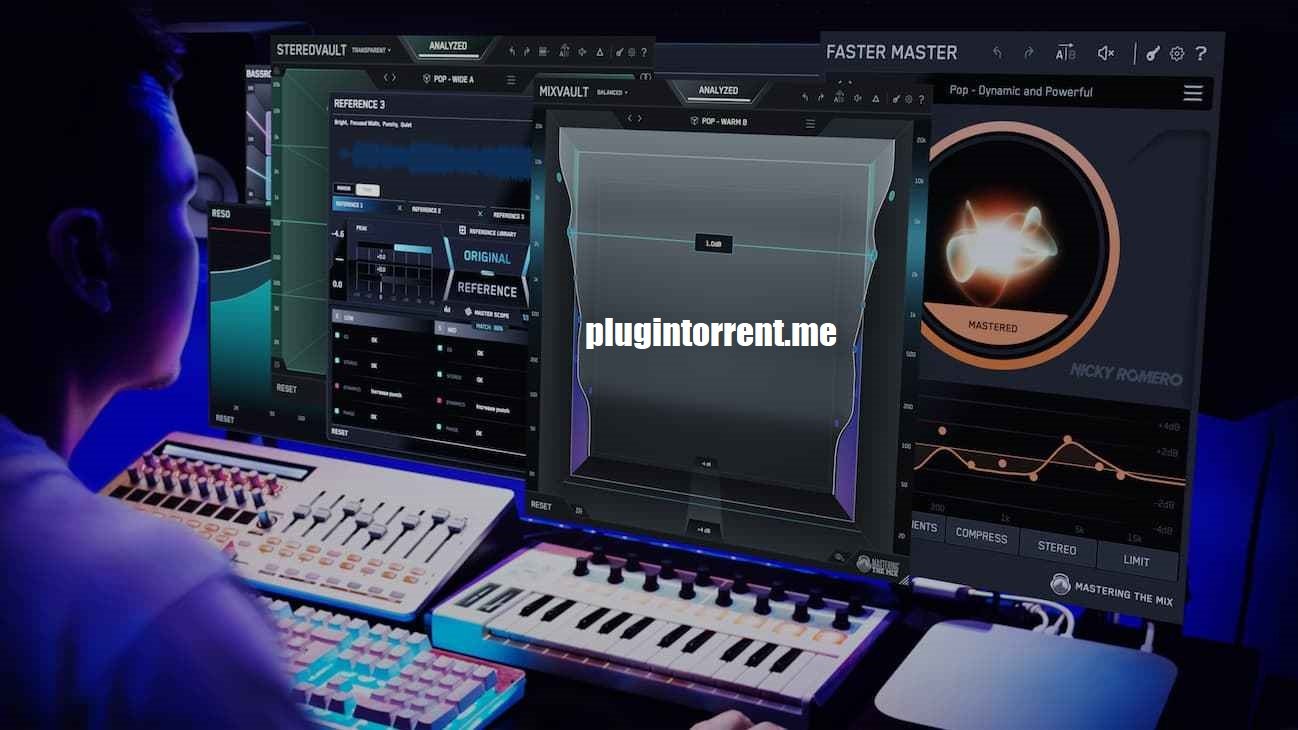Open the BALANCED mode dropdown in MixVault

click(x=611, y=92)
